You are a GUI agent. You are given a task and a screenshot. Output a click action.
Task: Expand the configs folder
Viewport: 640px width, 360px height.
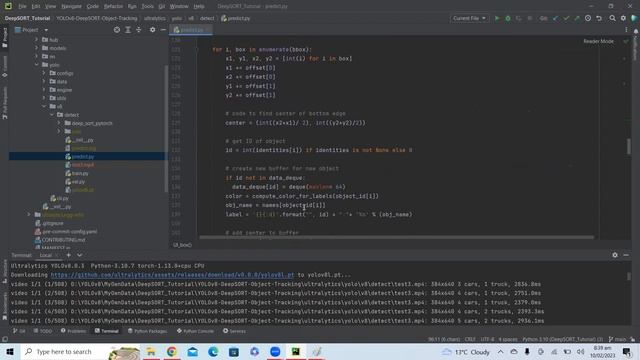(44, 73)
